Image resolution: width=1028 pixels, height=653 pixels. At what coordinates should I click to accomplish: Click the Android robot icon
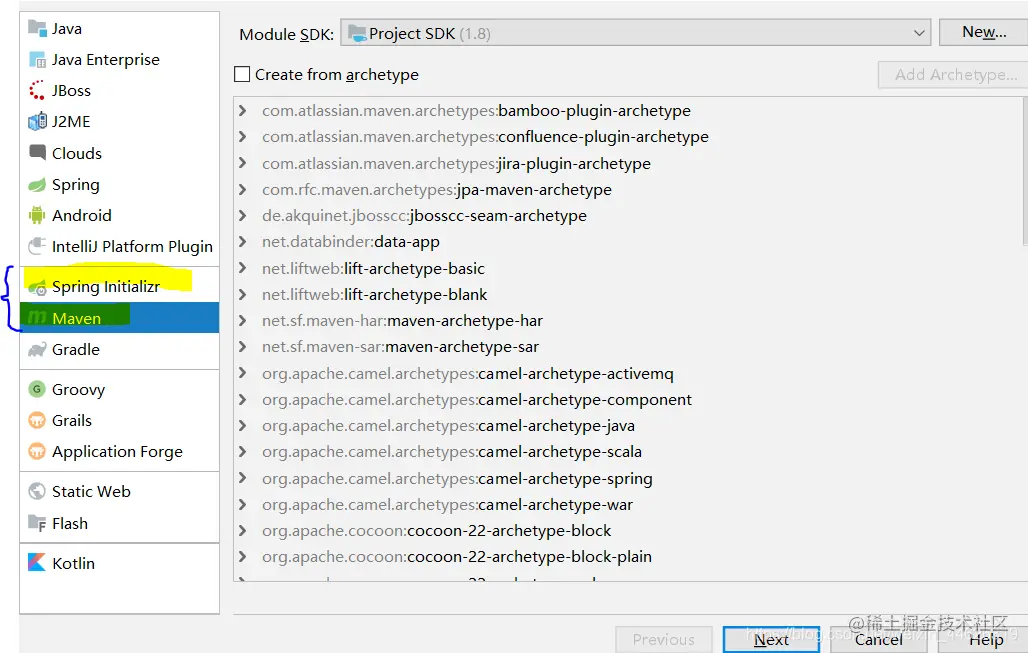pyautogui.click(x=37, y=215)
